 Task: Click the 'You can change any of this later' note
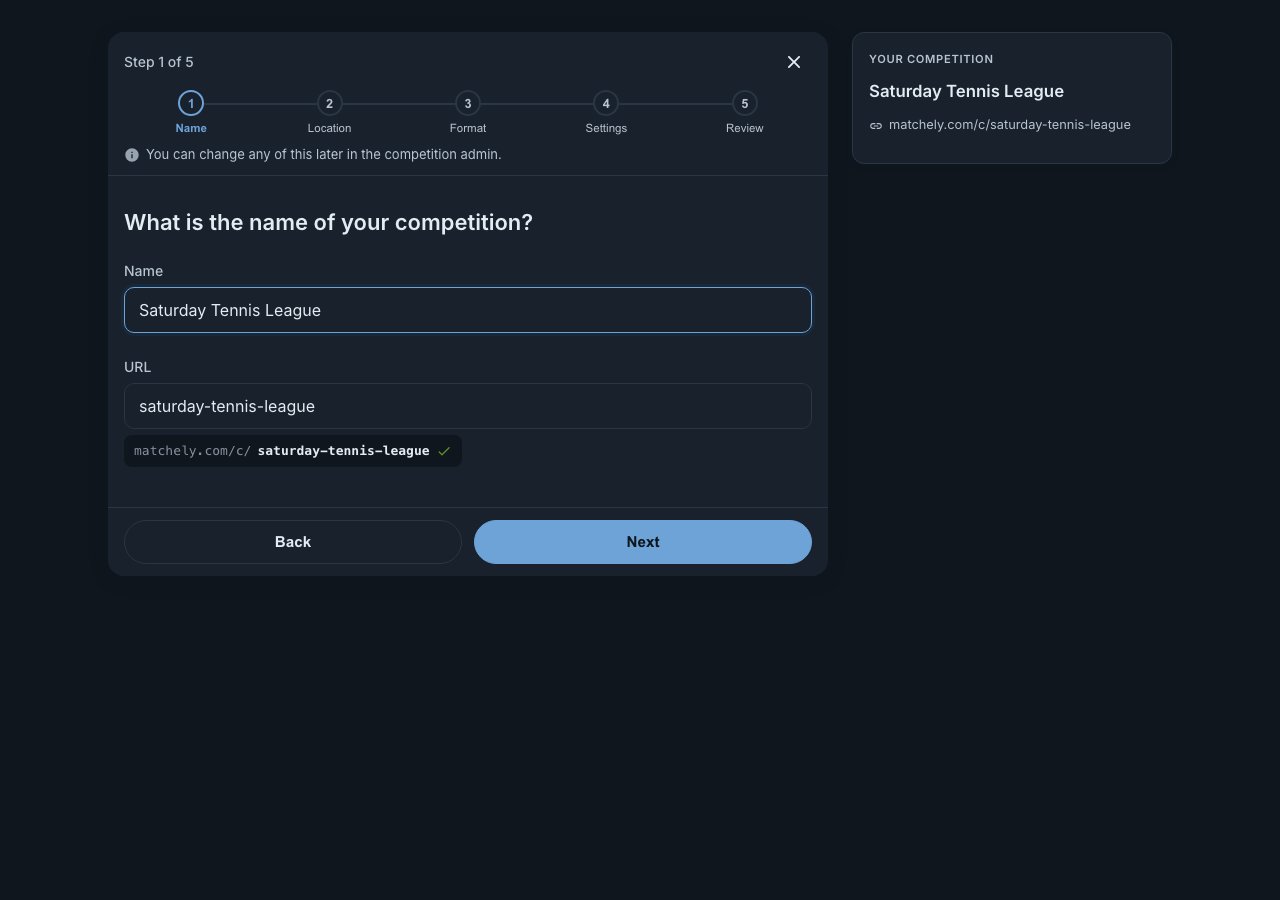[x=324, y=155]
